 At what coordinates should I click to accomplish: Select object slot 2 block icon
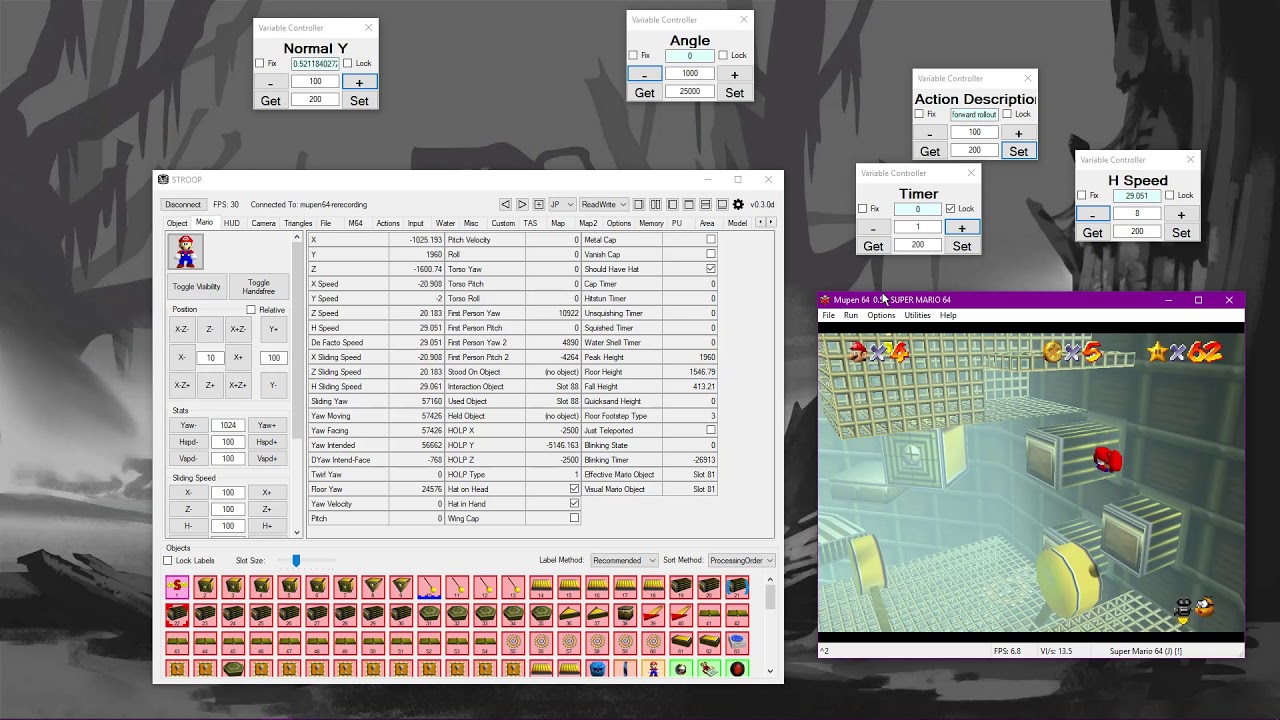click(205, 587)
